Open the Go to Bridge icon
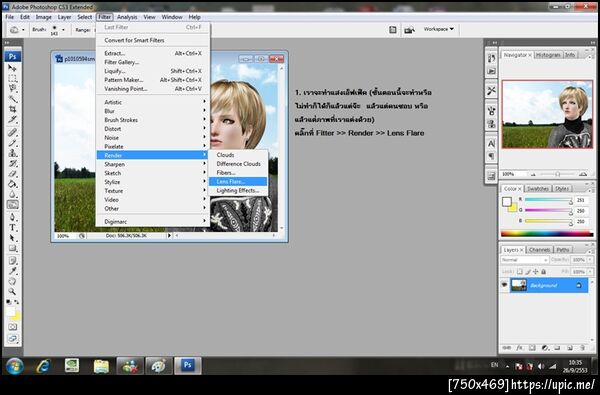 [x=409, y=29]
